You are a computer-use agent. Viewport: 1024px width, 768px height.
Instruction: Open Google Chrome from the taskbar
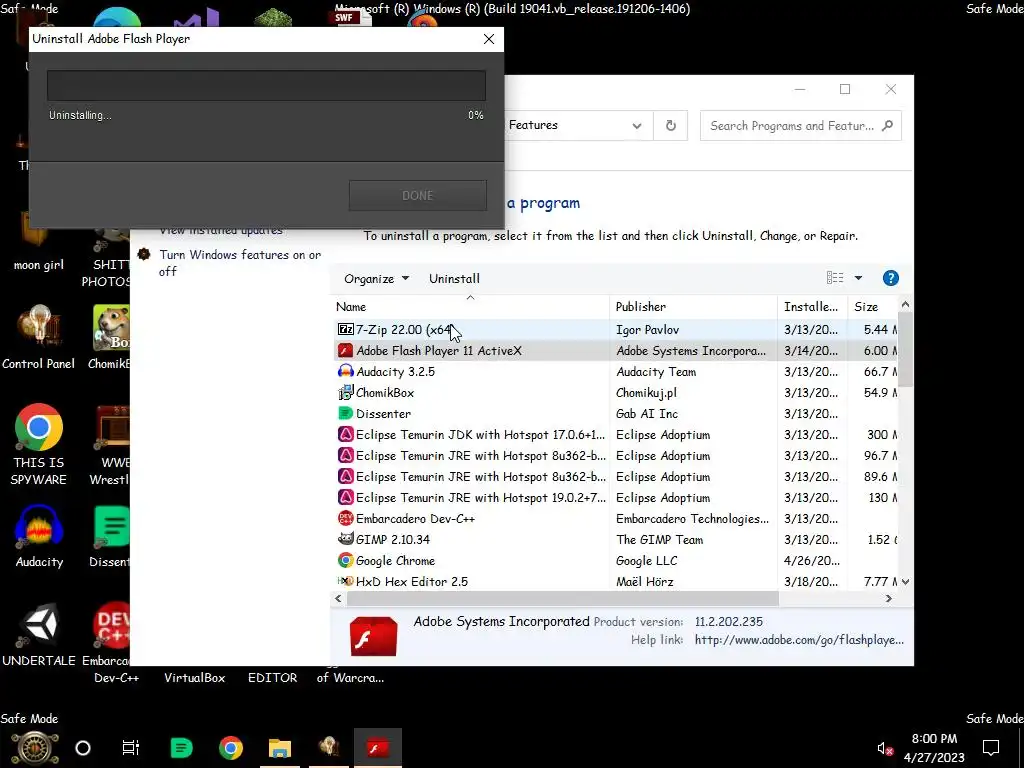point(231,748)
